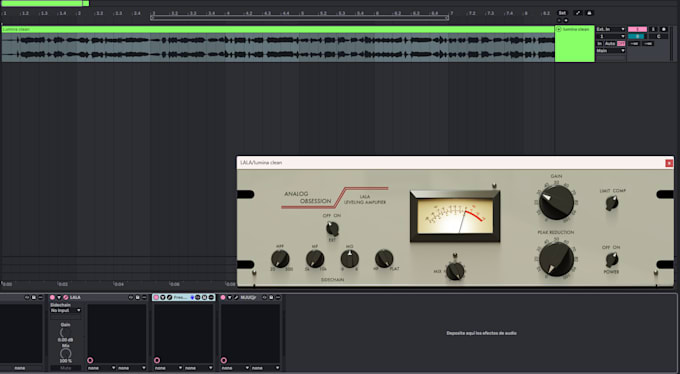This screenshot has width=680, height=374.
Task: Click the track volume field
Action: (638, 36)
